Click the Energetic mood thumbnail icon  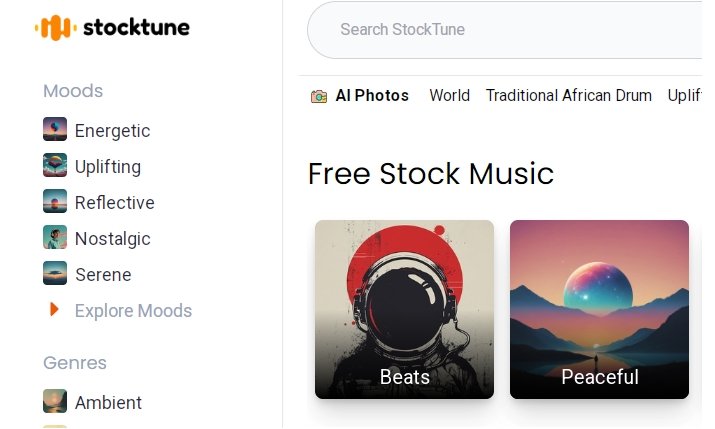(55, 130)
